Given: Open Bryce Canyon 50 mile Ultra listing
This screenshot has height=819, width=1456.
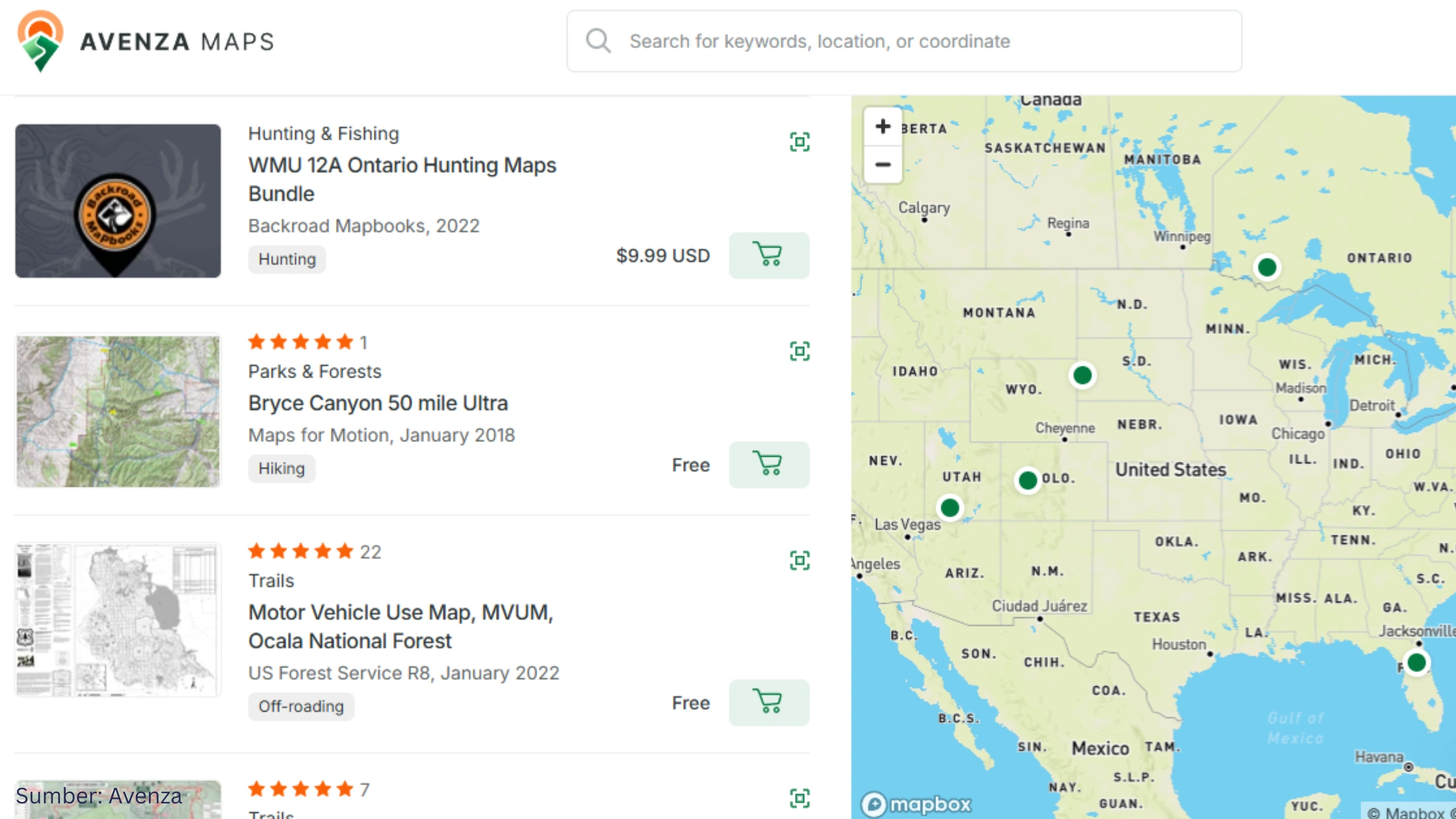Looking at the screenshot, I should click(378, 402).
